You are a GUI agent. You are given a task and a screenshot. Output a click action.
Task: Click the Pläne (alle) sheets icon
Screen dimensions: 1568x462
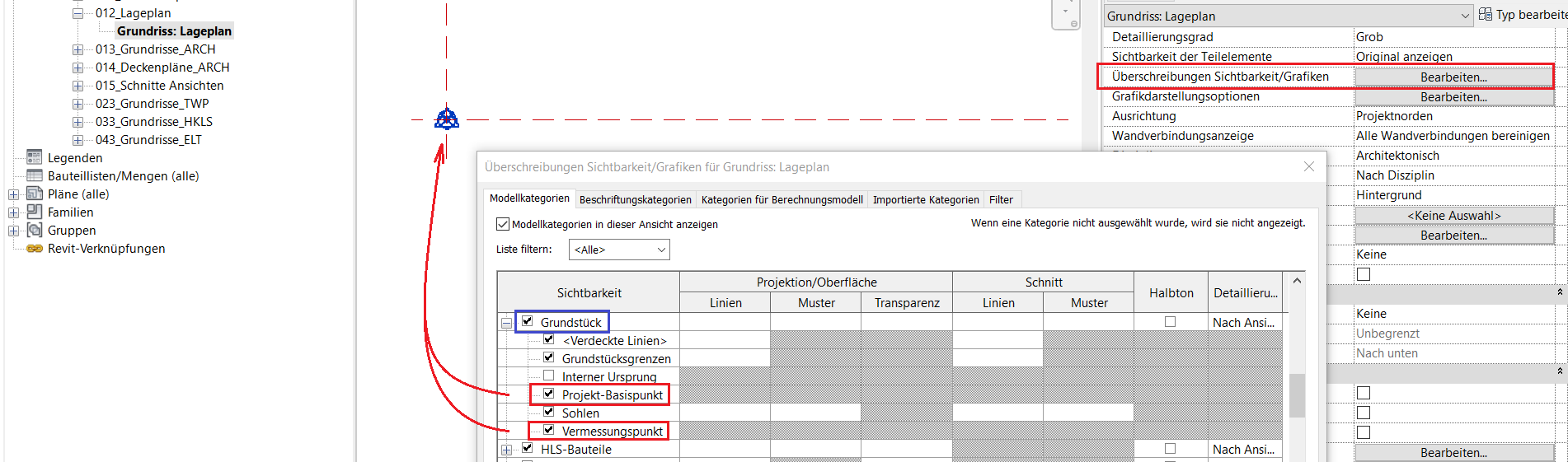point(34,194)
